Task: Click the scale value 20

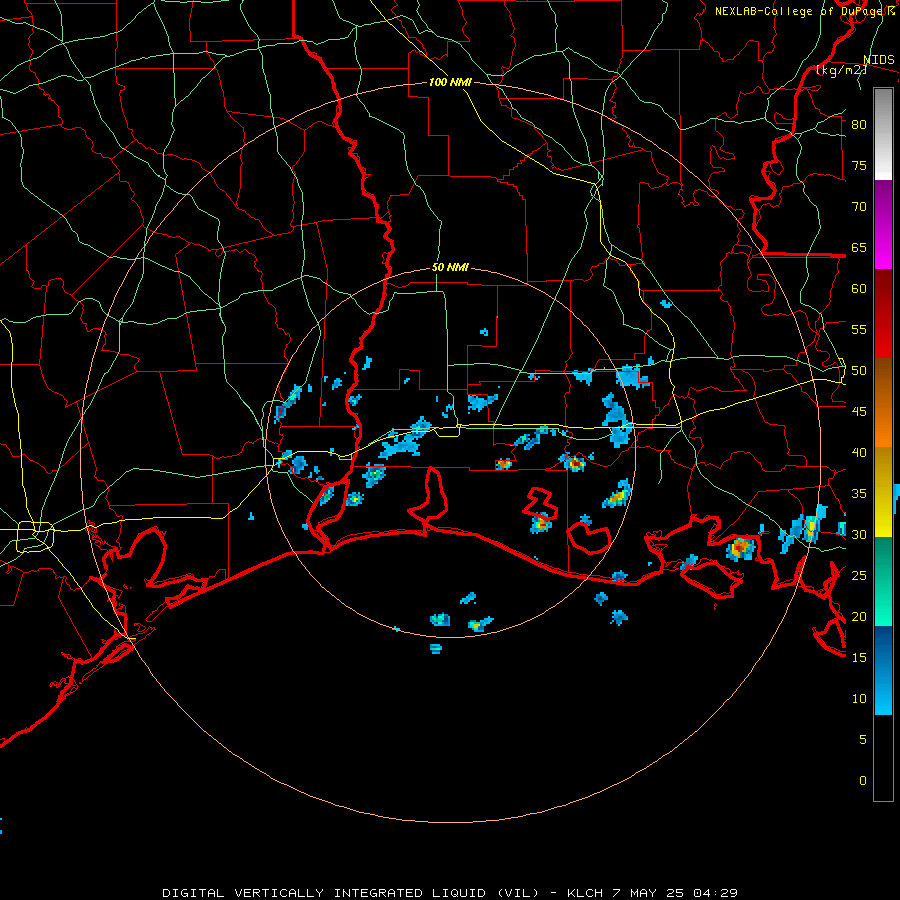Action: coord(859,617)
